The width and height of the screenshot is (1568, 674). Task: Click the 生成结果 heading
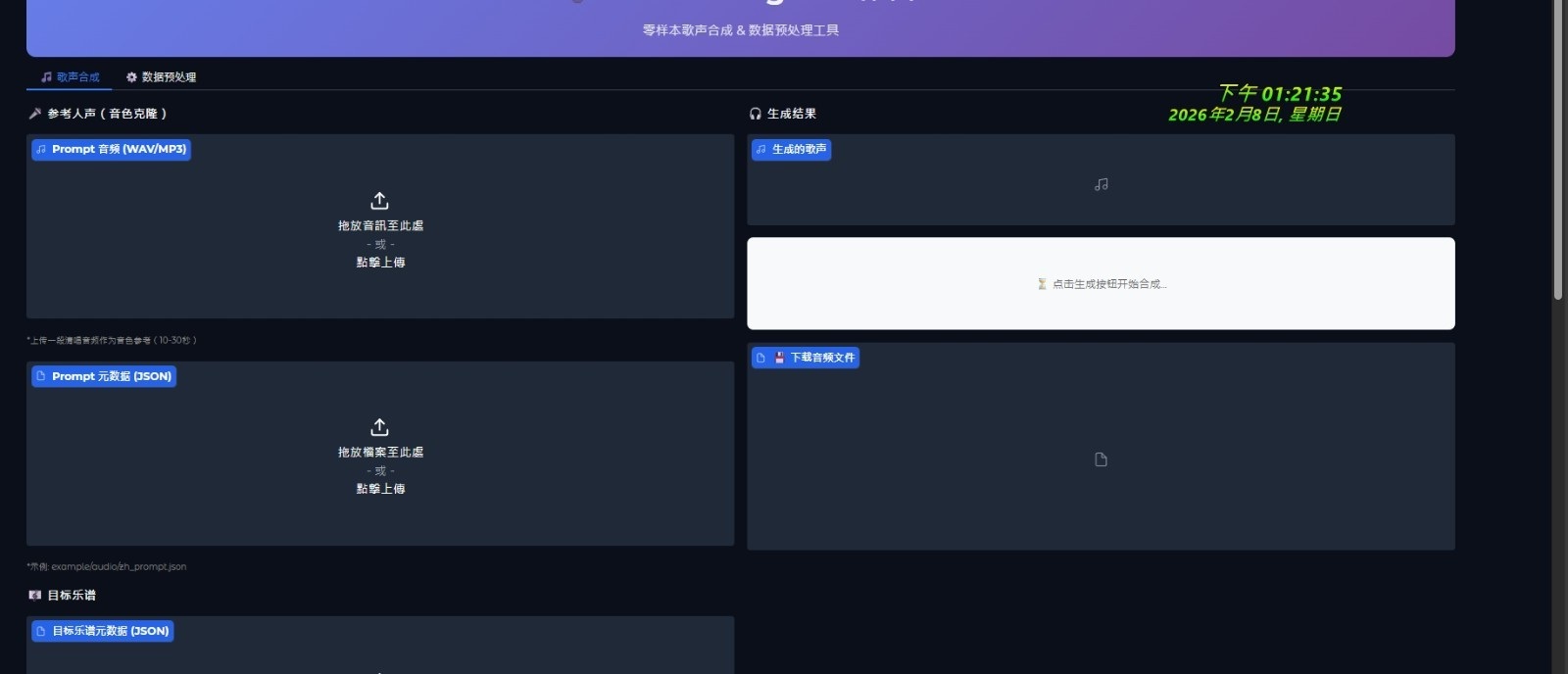pos(792,114)
